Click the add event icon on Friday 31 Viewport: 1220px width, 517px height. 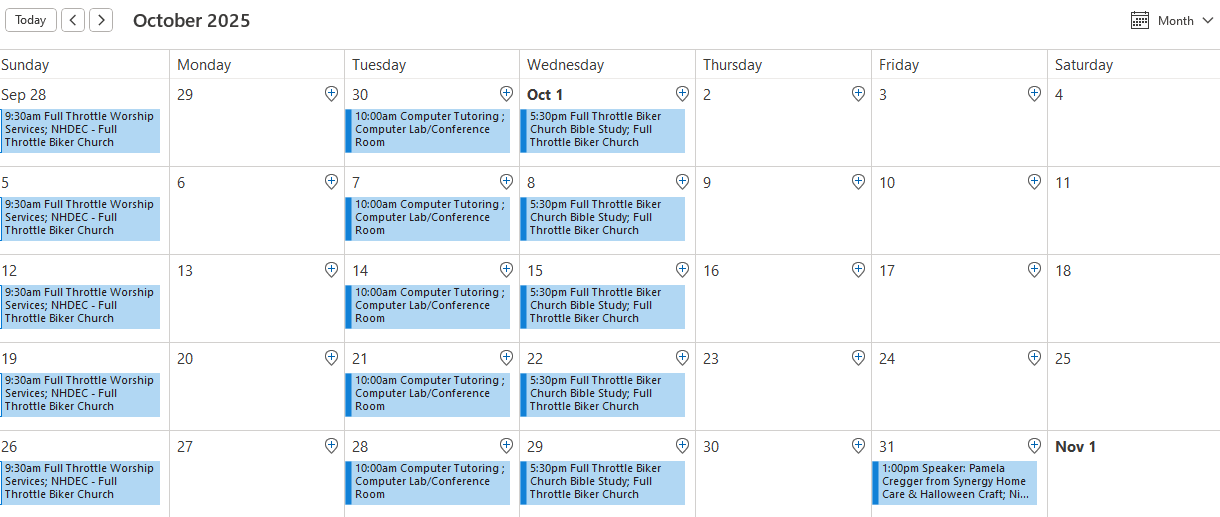click(1034, 445)
